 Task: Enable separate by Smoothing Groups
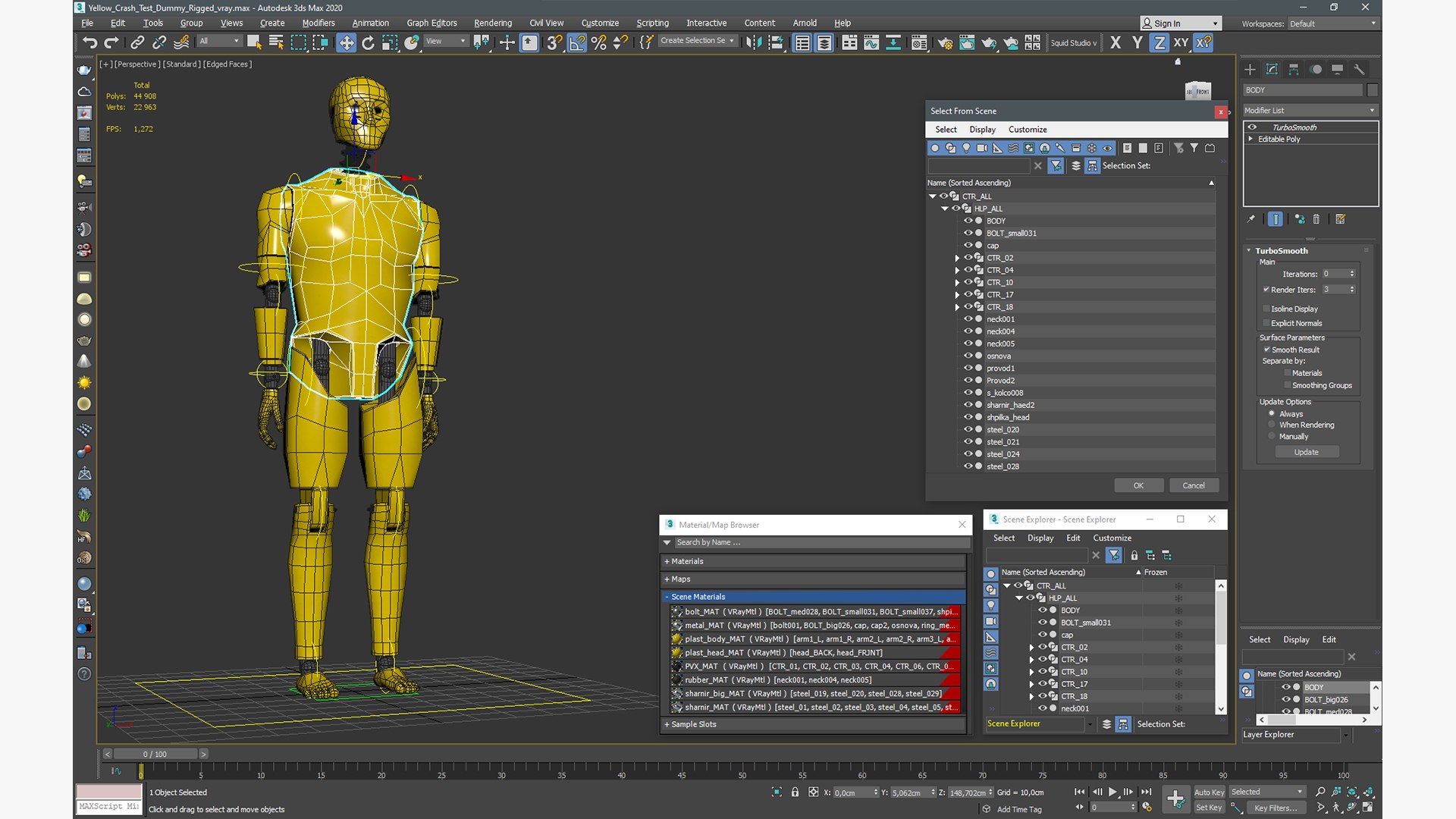tap(1288, 385)
